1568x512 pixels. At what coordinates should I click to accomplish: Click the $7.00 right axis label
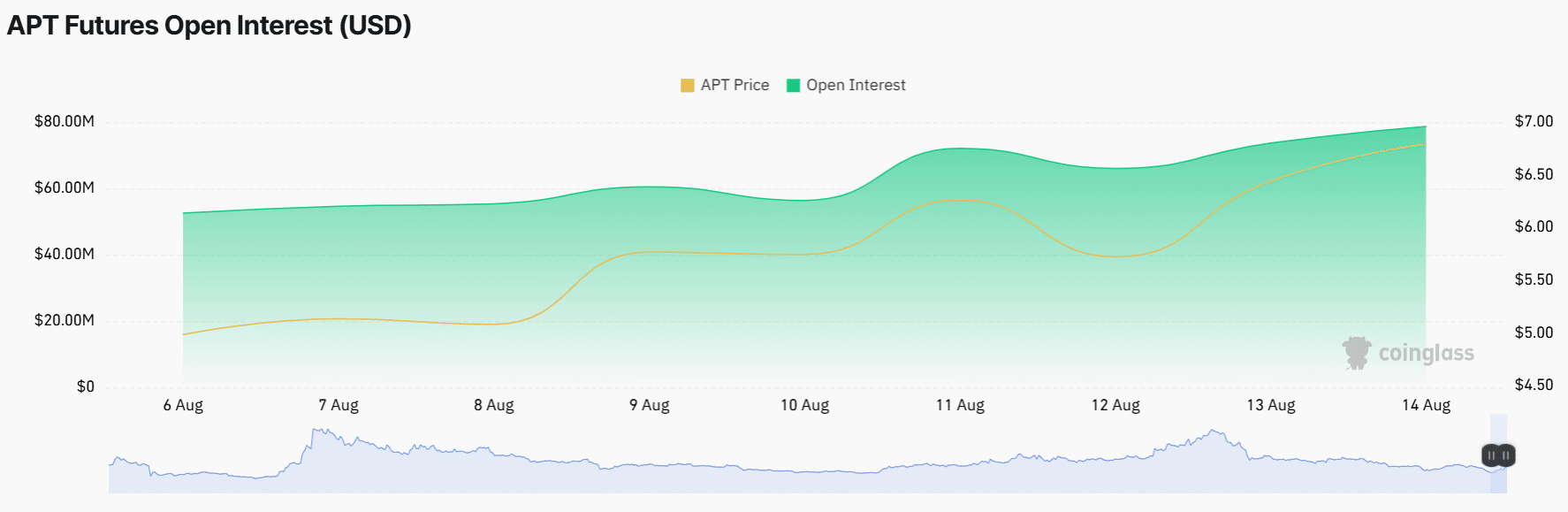[1534, 121]
